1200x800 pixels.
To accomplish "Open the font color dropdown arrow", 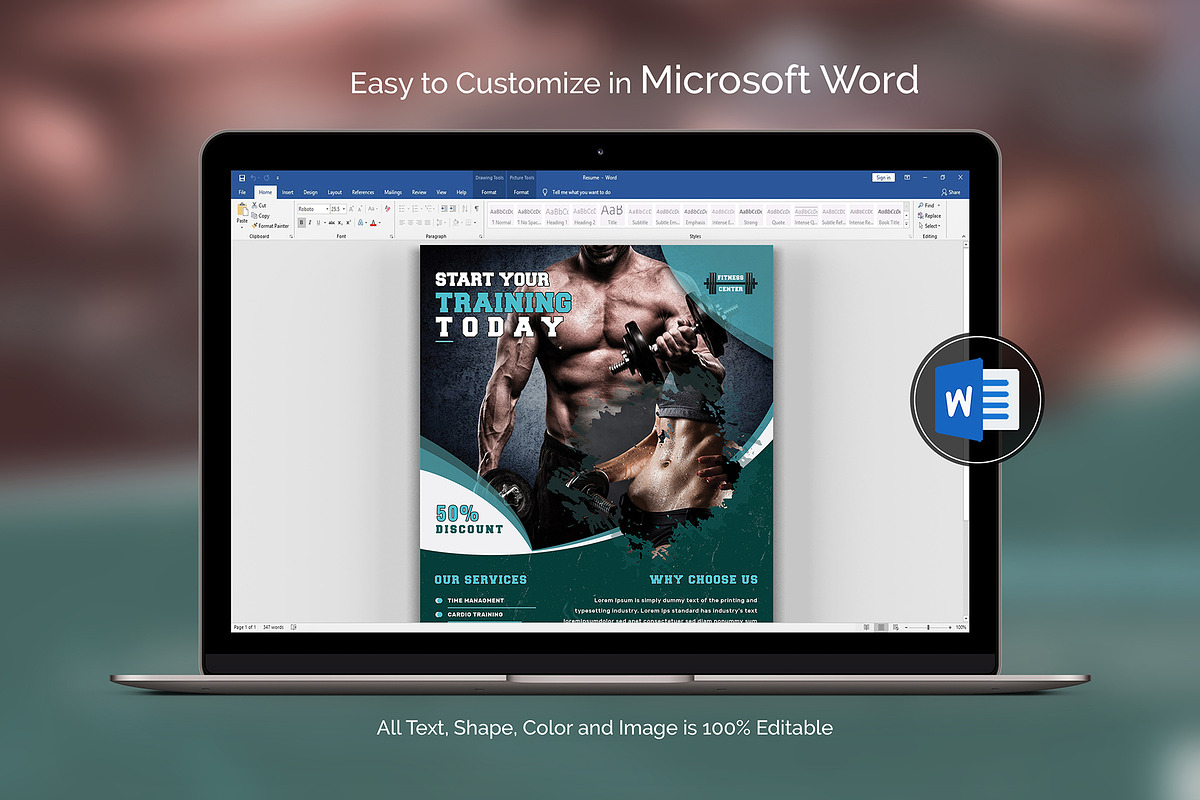I will click(x=380, y=223).
